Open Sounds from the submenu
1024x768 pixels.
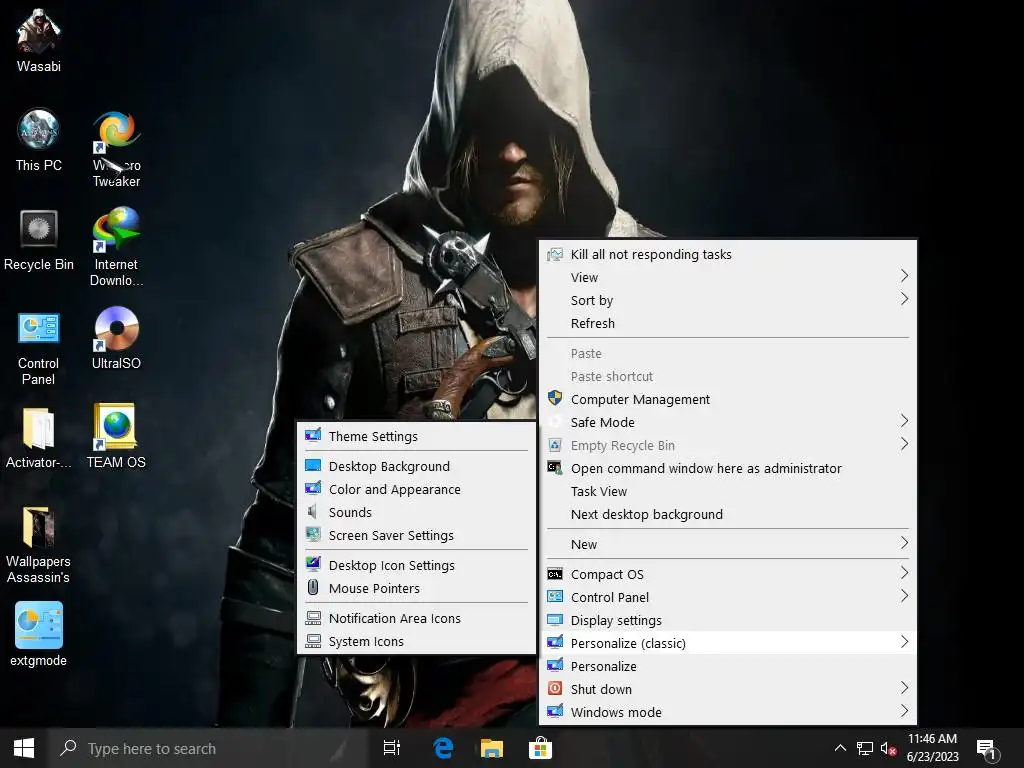(x=417, y=512)
